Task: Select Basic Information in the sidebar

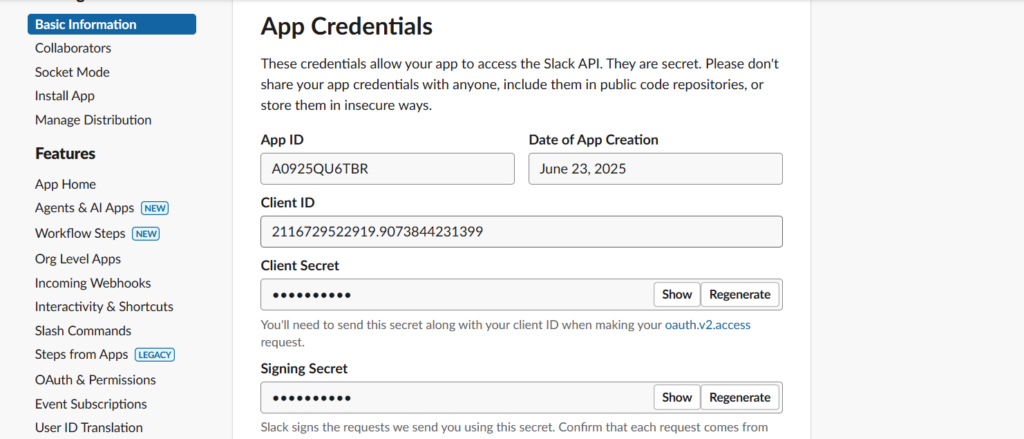Action: click(112, 24)
